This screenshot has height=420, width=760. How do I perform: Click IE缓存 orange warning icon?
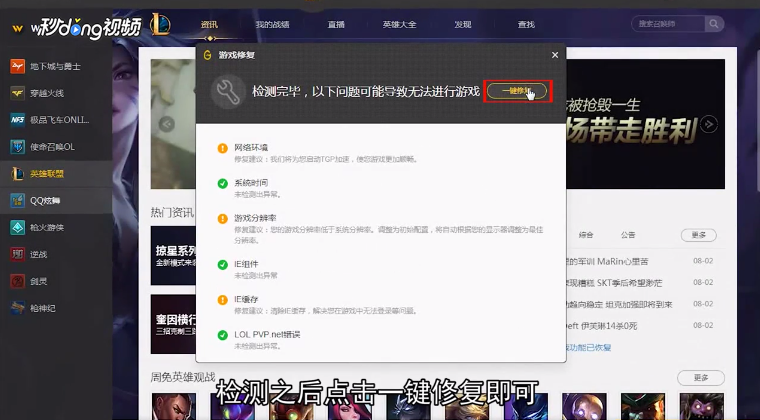222,300
